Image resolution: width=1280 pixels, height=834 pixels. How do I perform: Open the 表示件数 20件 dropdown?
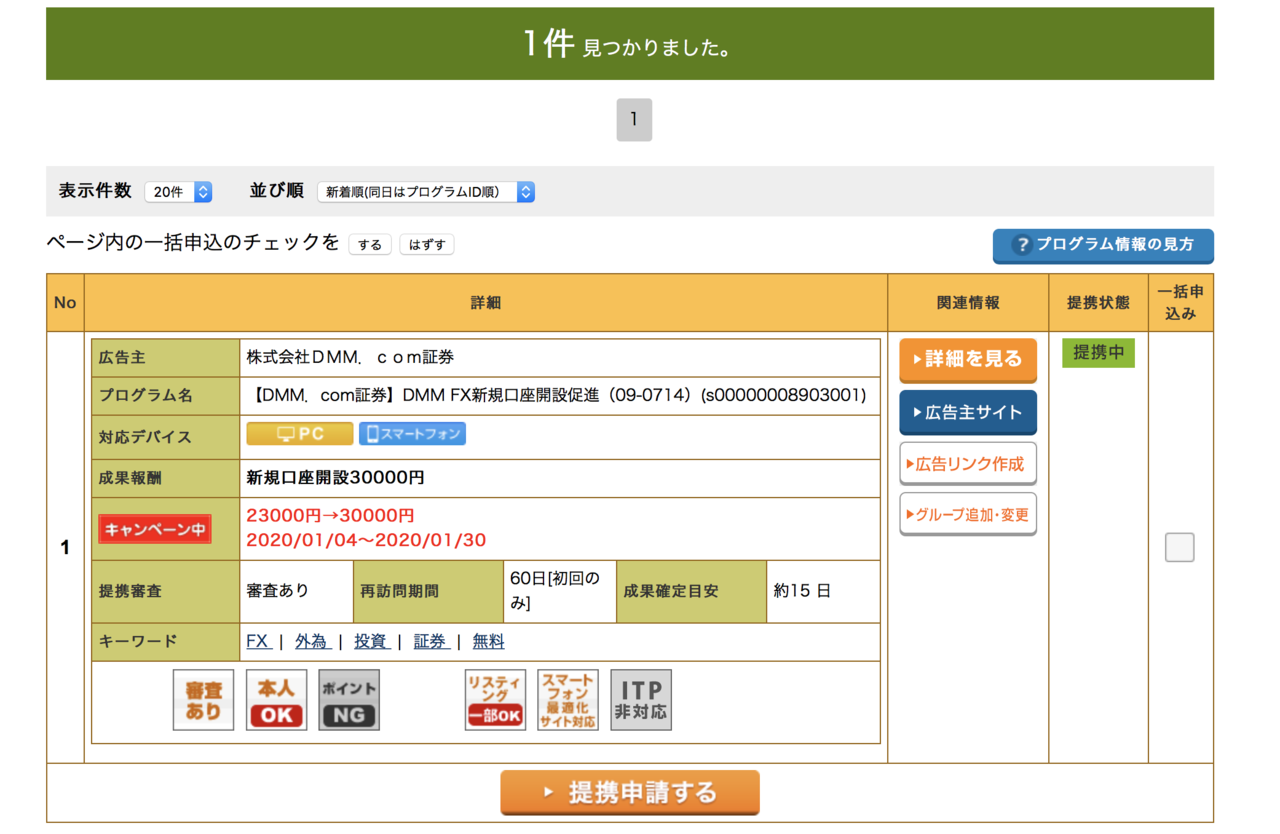178,192
